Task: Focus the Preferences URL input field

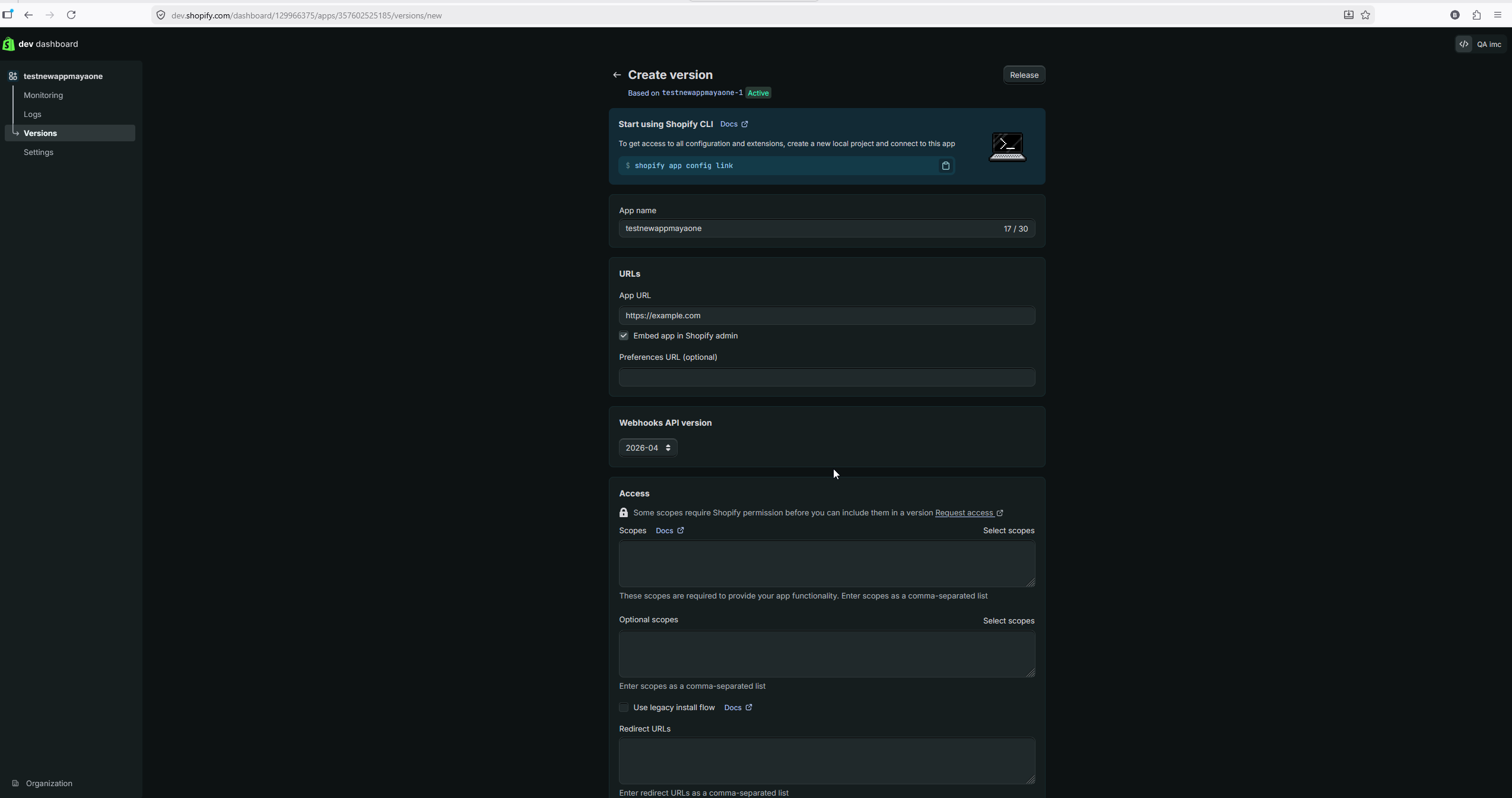Action: pyautogui.click(x=827, y=378)
